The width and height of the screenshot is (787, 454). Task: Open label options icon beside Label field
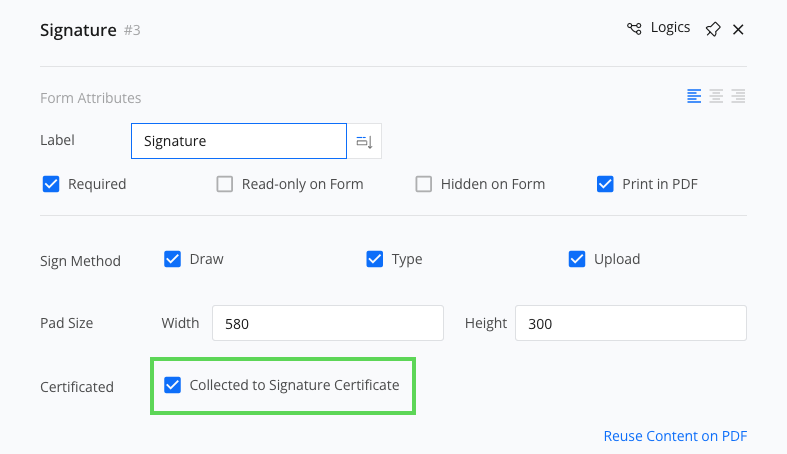pyautogui.click(x=364, y=142)
